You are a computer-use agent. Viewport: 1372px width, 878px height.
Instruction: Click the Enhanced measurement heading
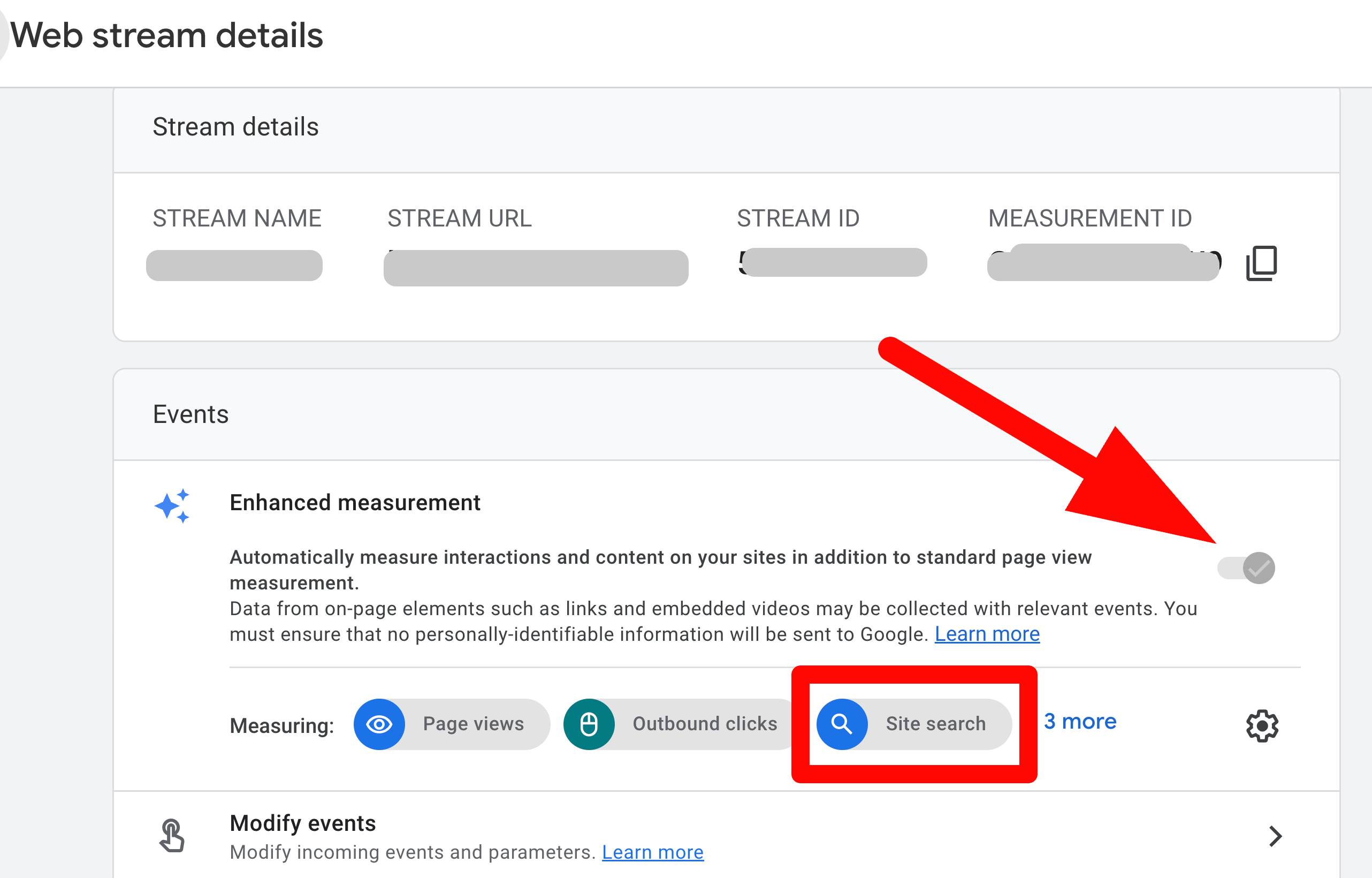(x=354, y=503)
